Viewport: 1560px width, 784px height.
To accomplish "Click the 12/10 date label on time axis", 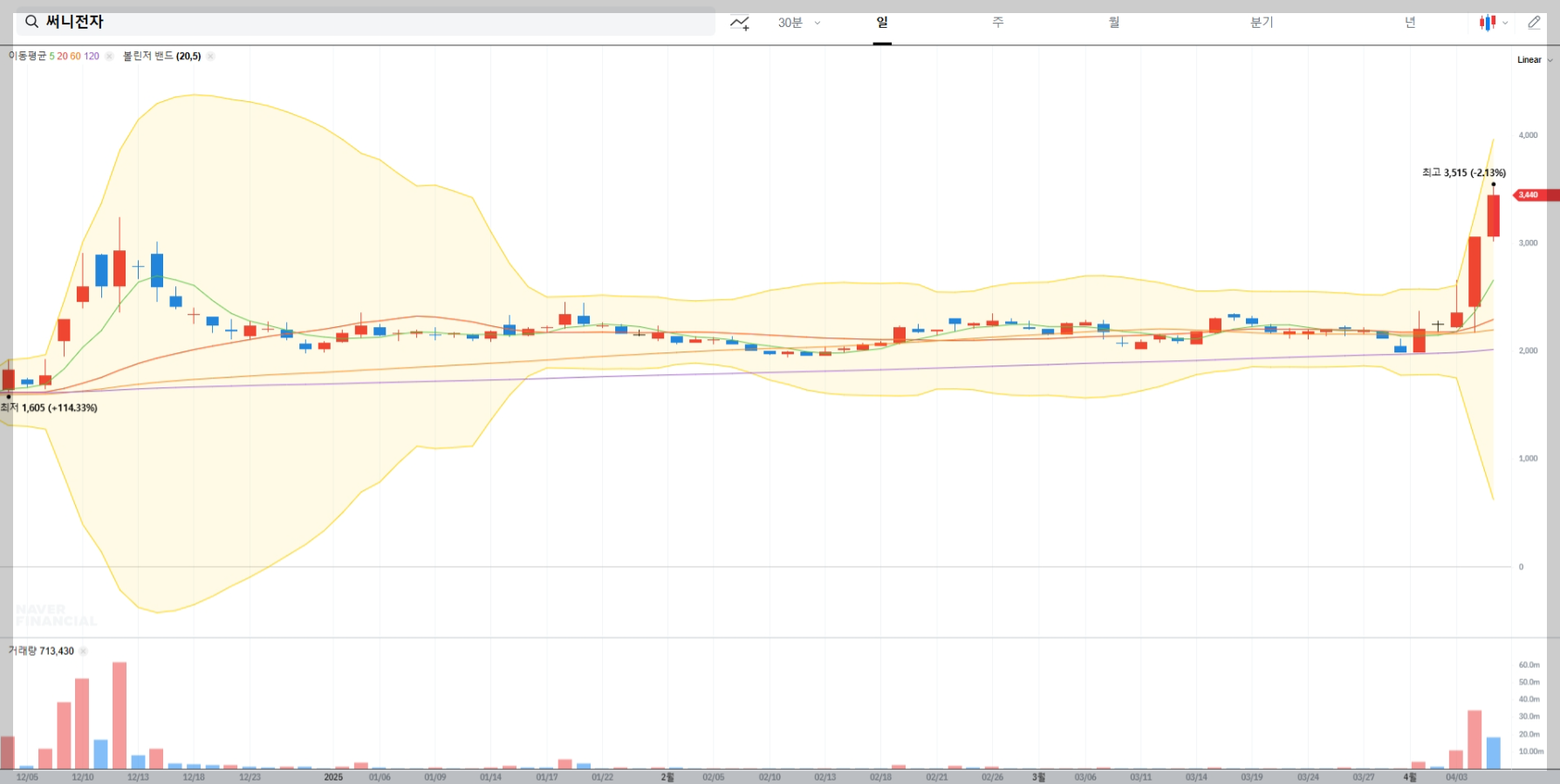I will (83, 777).
